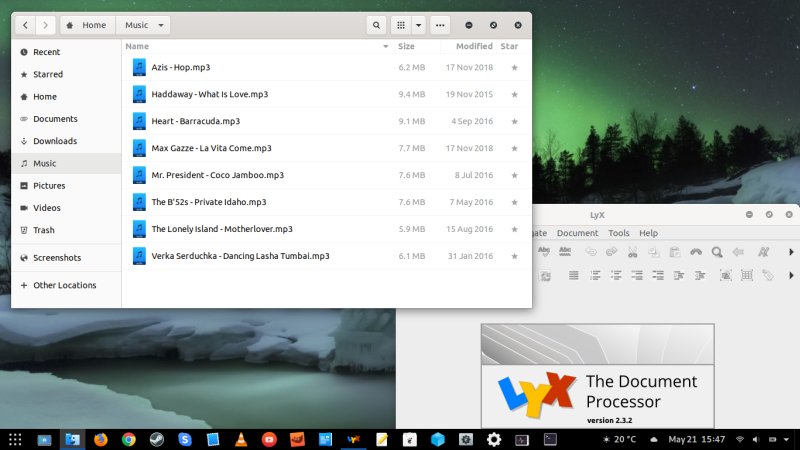800x450 pixels.
Task: Select Verka Serduchka - Dancing Lasha Tumbai.mp3 filename
Action: (x=240, y=256)
